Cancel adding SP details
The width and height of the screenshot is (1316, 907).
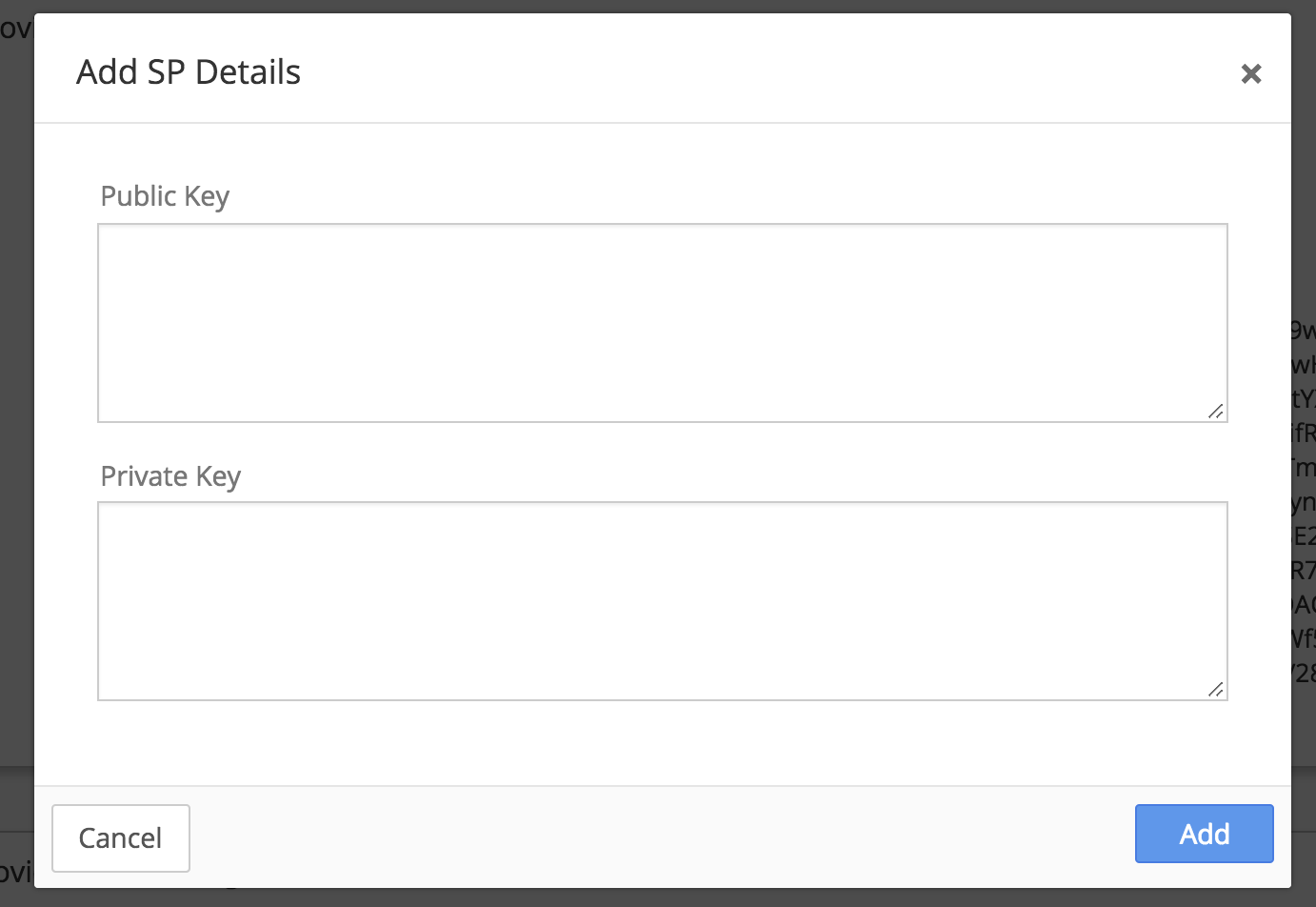(121, 837)
